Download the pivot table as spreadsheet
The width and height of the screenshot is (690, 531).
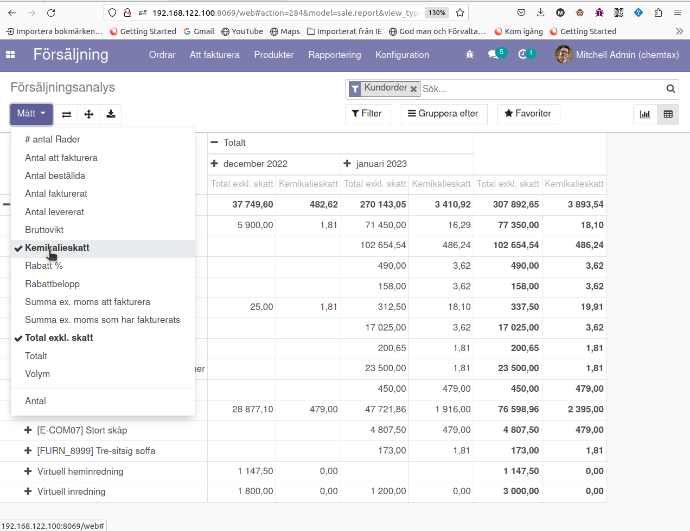pos(111,114)
